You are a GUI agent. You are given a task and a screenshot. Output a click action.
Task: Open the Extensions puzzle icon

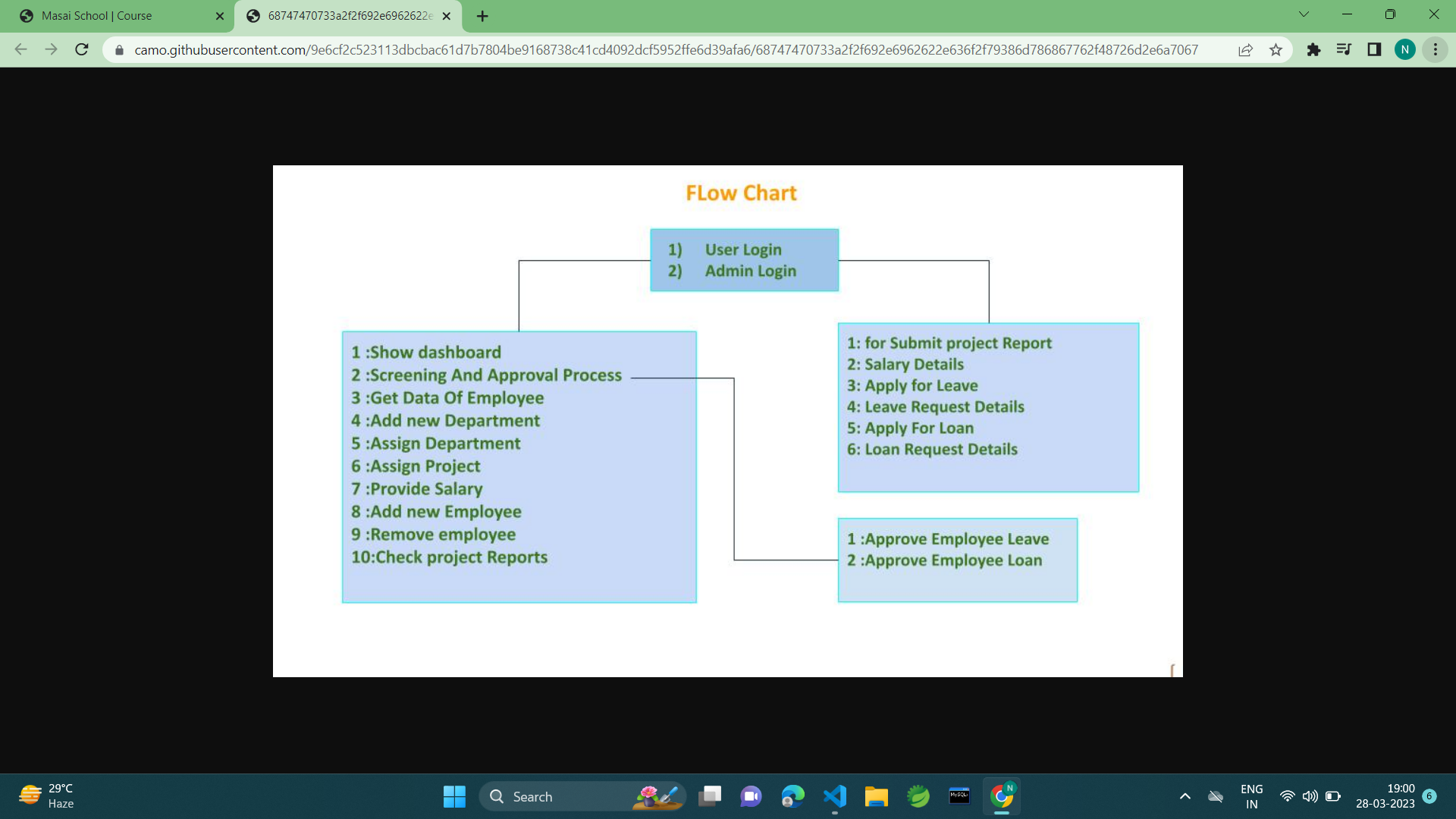pos(1313,50)
